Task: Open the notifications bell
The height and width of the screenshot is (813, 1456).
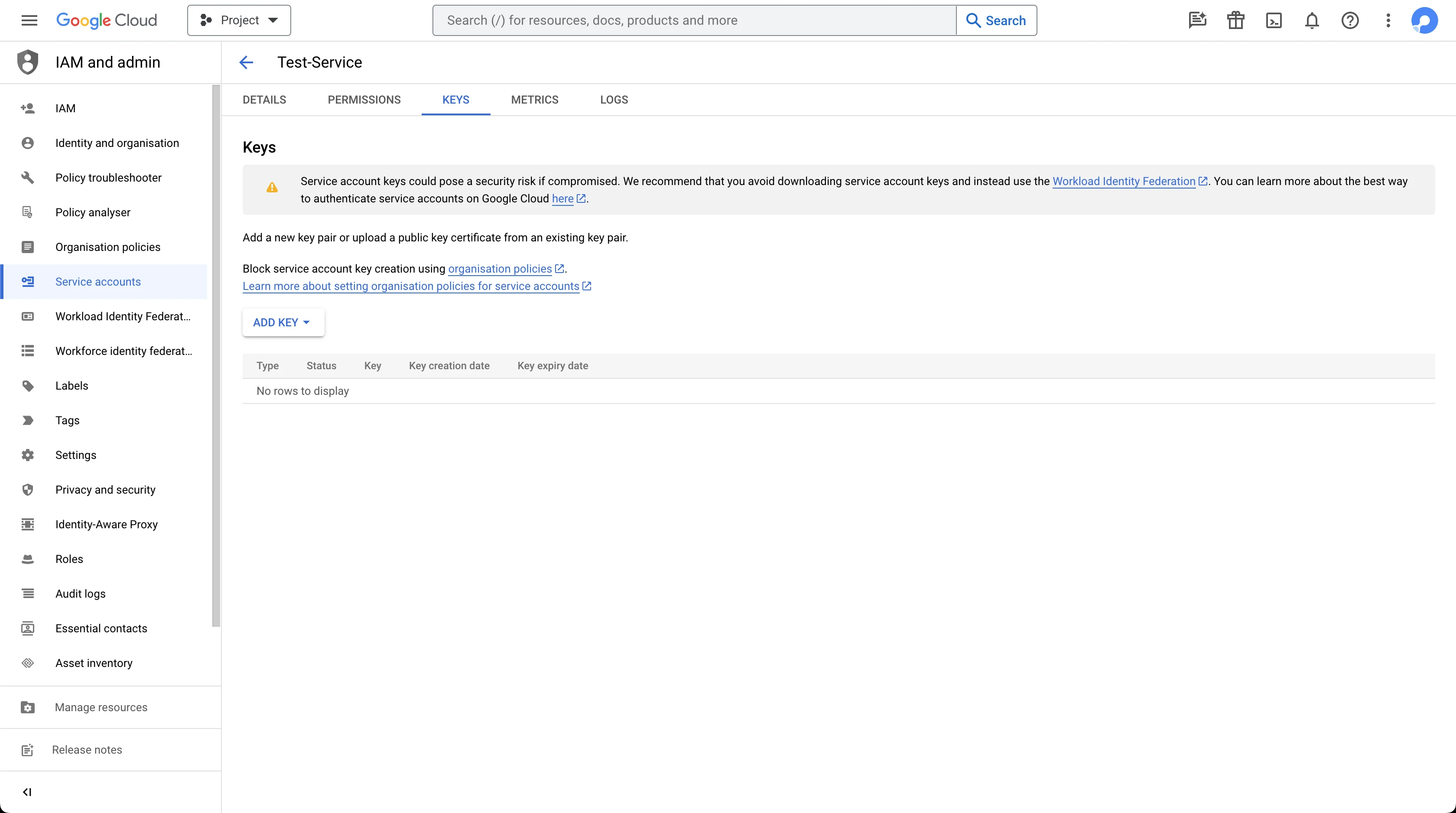Action: [x=1312, y=20]
